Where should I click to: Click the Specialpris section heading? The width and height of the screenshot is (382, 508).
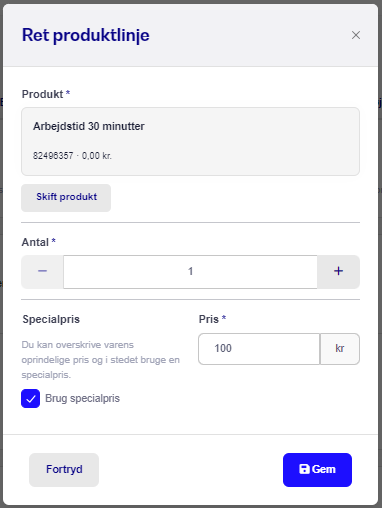pyautogui.click(x=51, y=319)
